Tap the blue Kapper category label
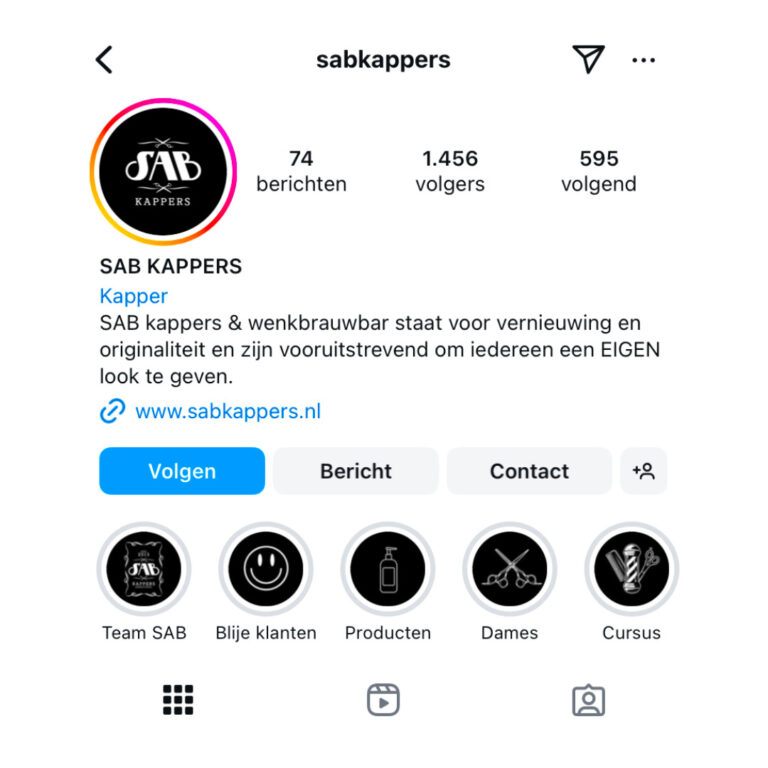Screen dimensions: 768x768 pyautogui.click(x=134, y=296)
